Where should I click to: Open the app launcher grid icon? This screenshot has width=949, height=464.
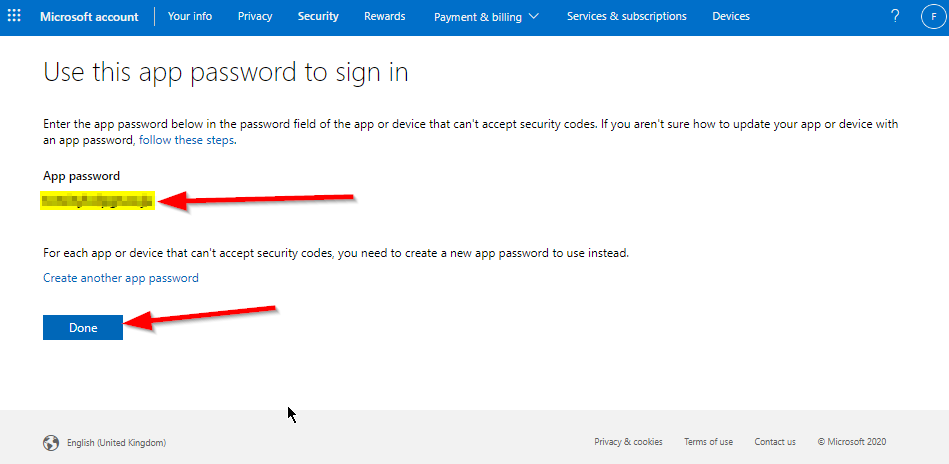14,16
